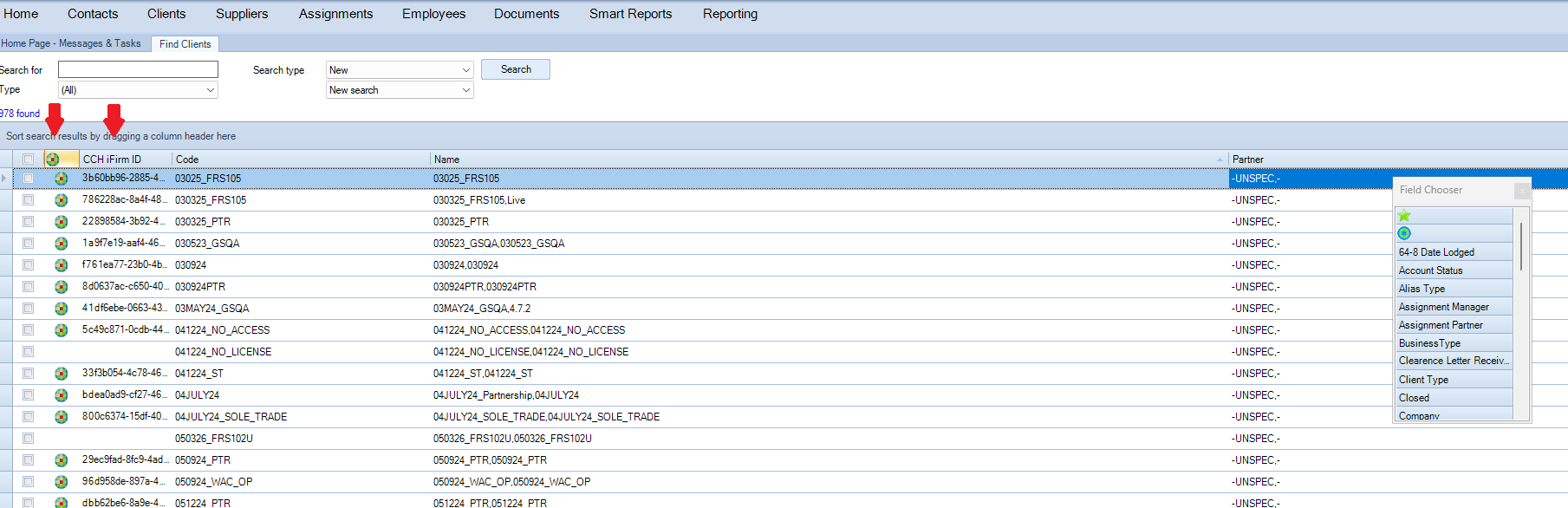Click iFirm icon in row 03025_FRS105
The width and height of the screenshot is (1568, 508).
pyautogui.click(x=61, y=179)
